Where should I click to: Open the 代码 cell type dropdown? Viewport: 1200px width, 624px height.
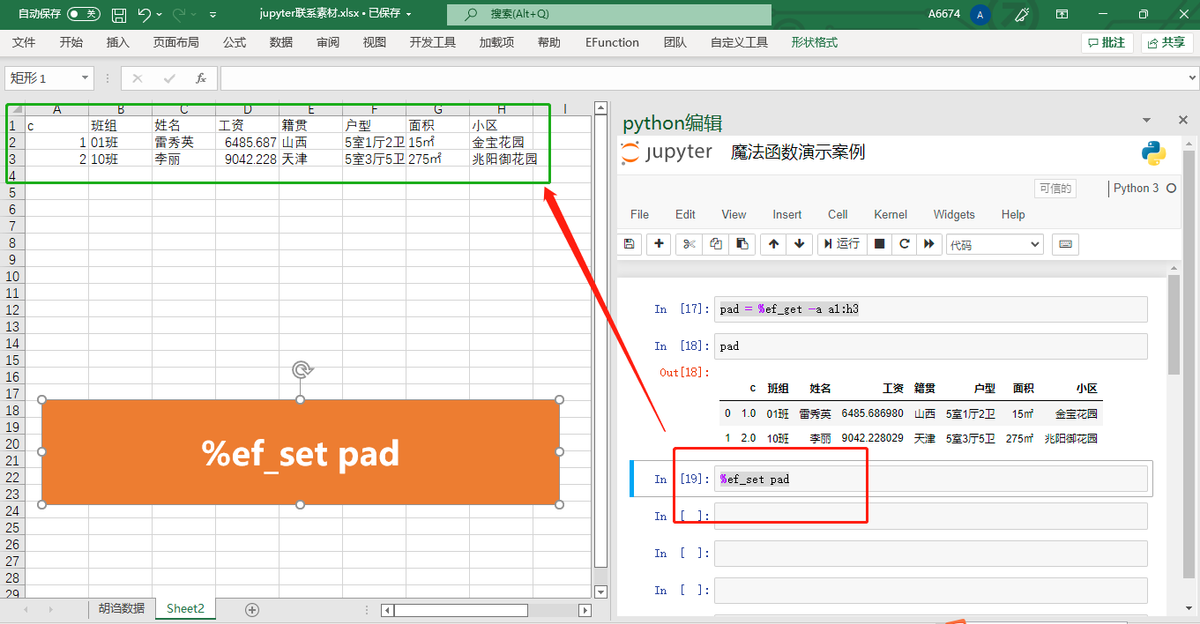pos(995,244)
